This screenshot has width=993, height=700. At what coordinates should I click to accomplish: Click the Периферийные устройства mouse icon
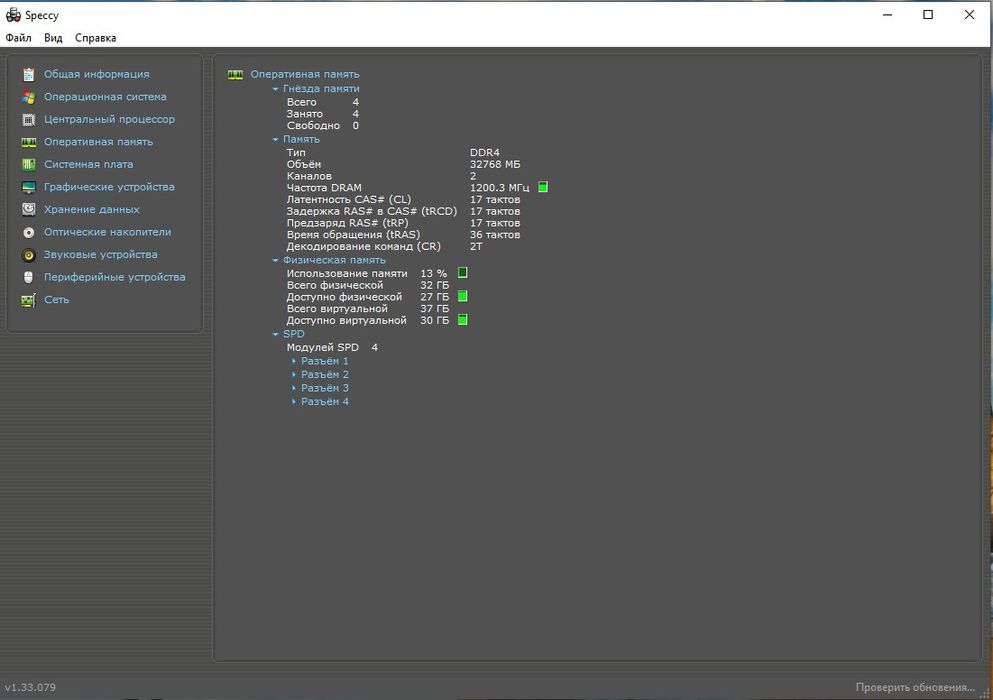point(28,277)
